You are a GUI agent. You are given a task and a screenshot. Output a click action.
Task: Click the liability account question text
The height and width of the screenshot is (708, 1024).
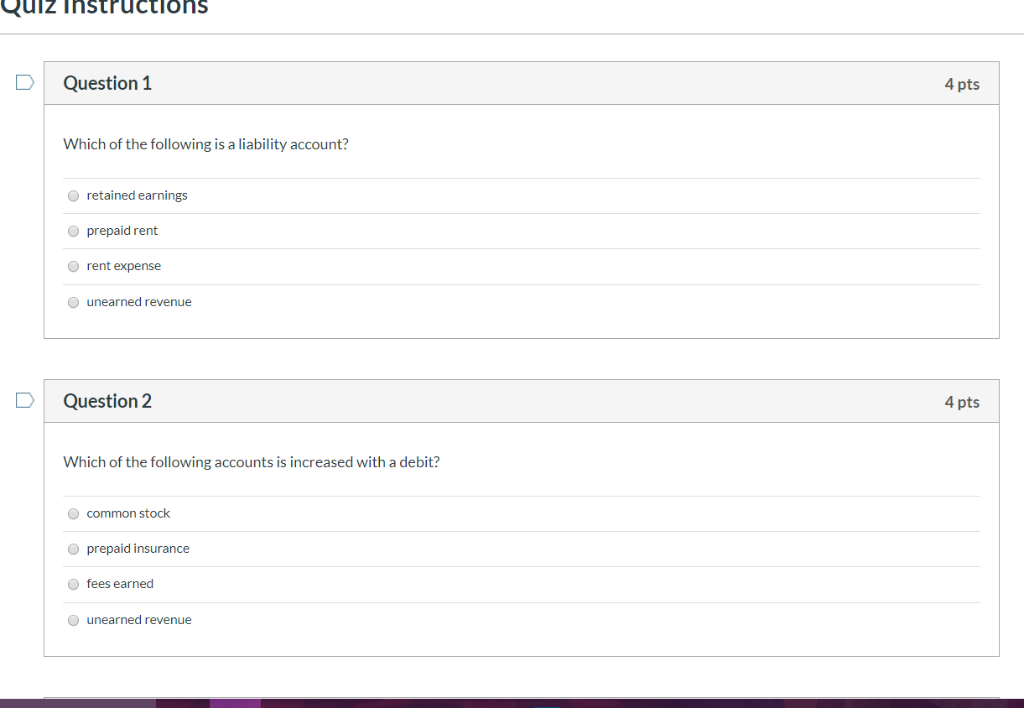(x=206, y=144)
